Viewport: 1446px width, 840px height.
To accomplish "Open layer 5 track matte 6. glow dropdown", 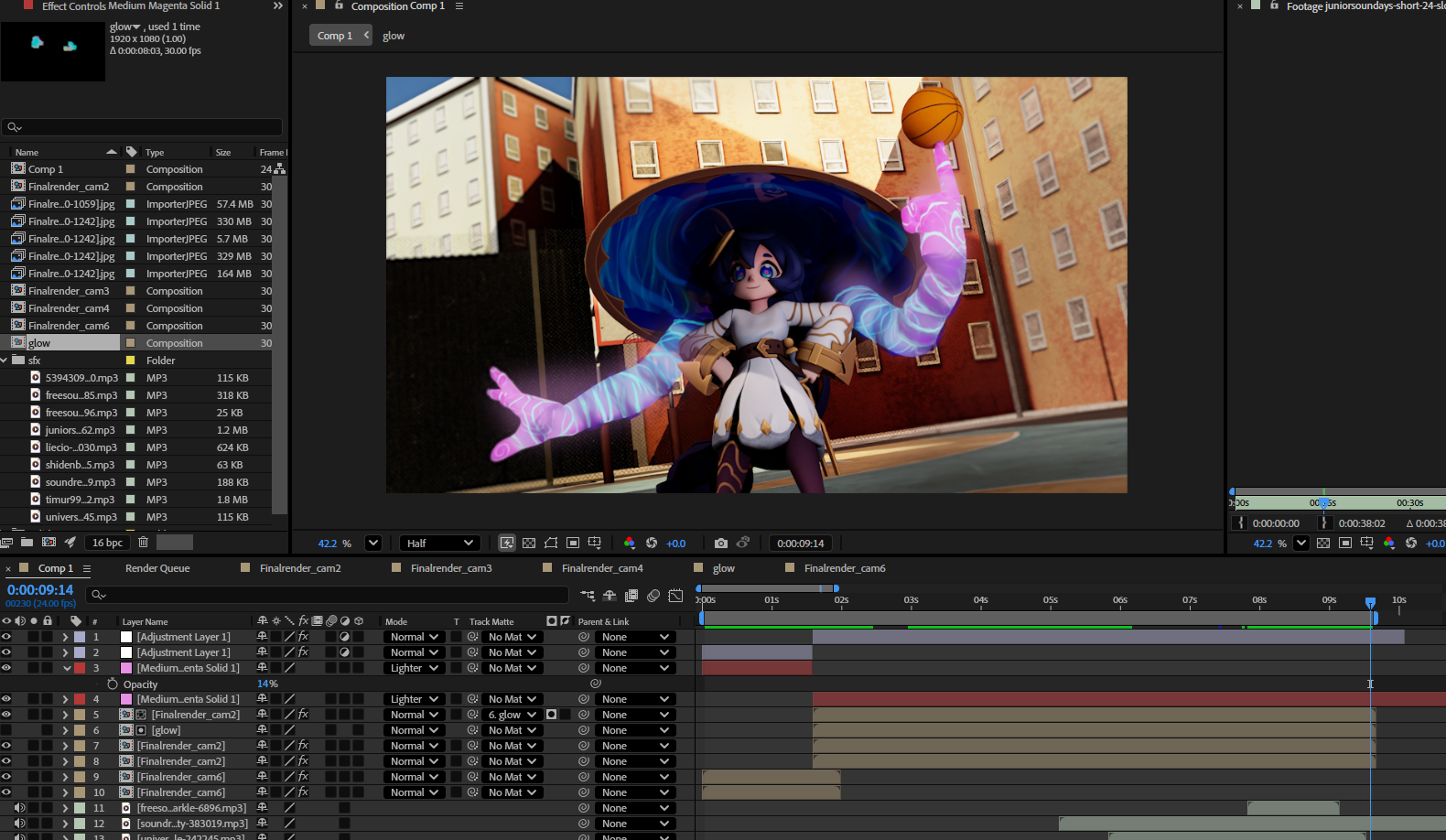I will (511, 715).
